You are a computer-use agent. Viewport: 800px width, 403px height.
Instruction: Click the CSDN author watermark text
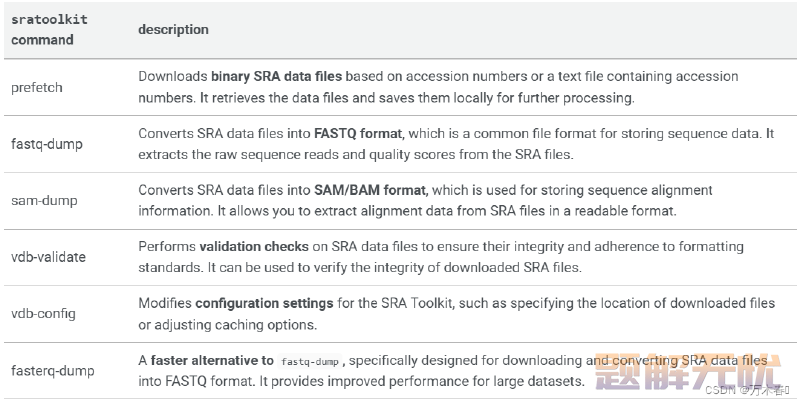pyautogui.click(x=747, y=390)
